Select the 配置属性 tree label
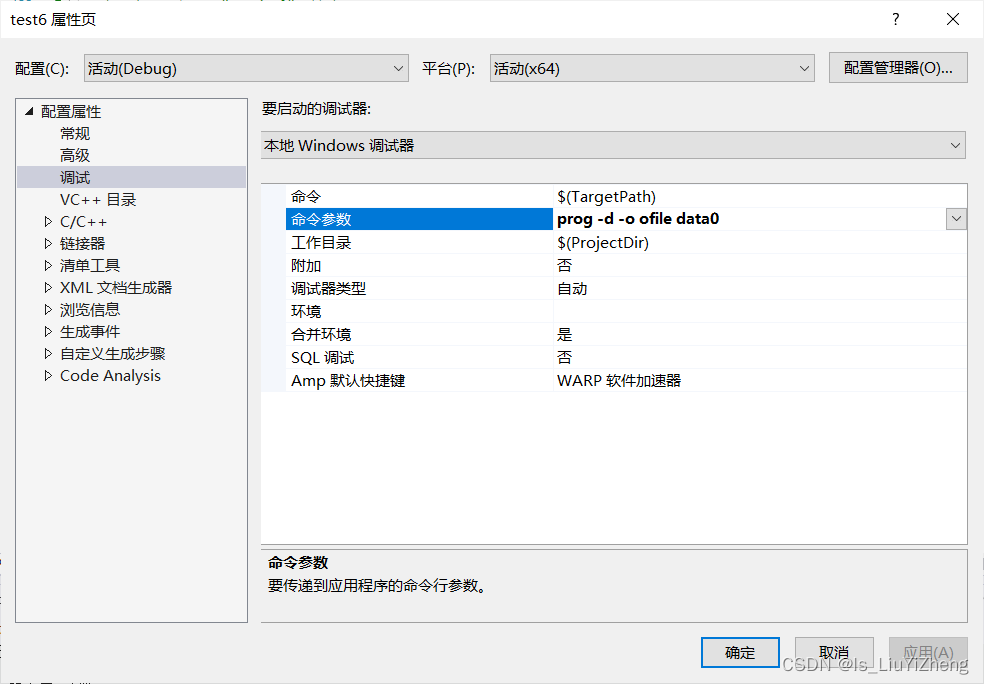This screenshot has width=984, height=684. [71, 112]
